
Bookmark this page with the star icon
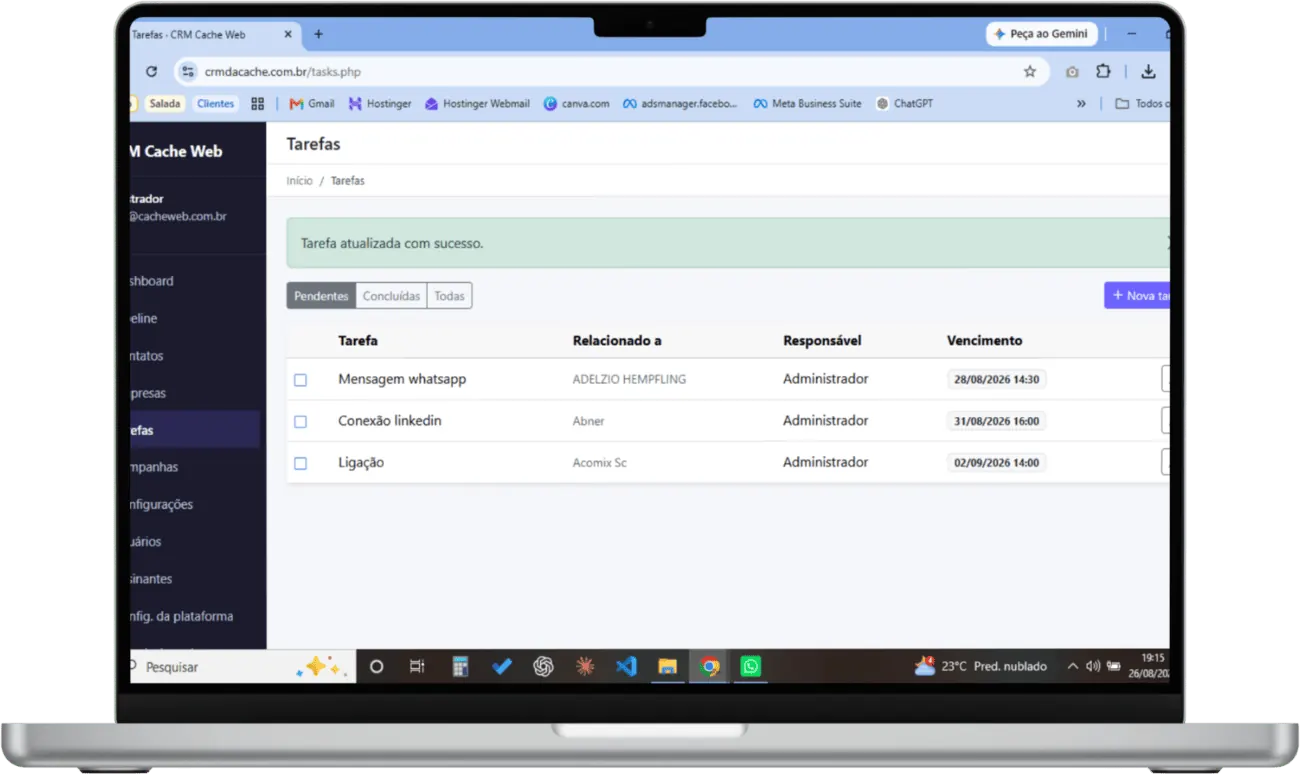click(x=1029, y=72)
